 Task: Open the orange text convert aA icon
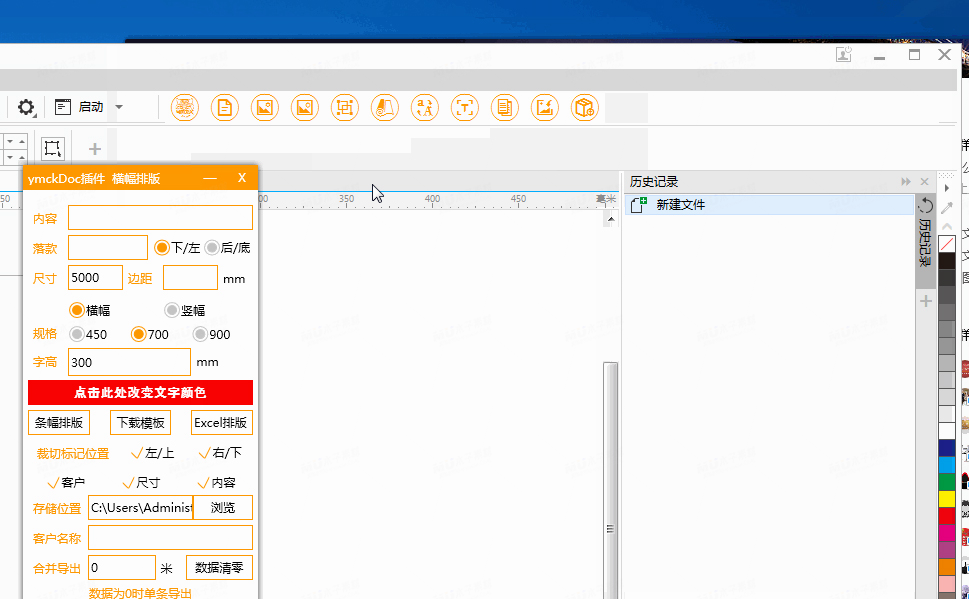coord(425,108)
